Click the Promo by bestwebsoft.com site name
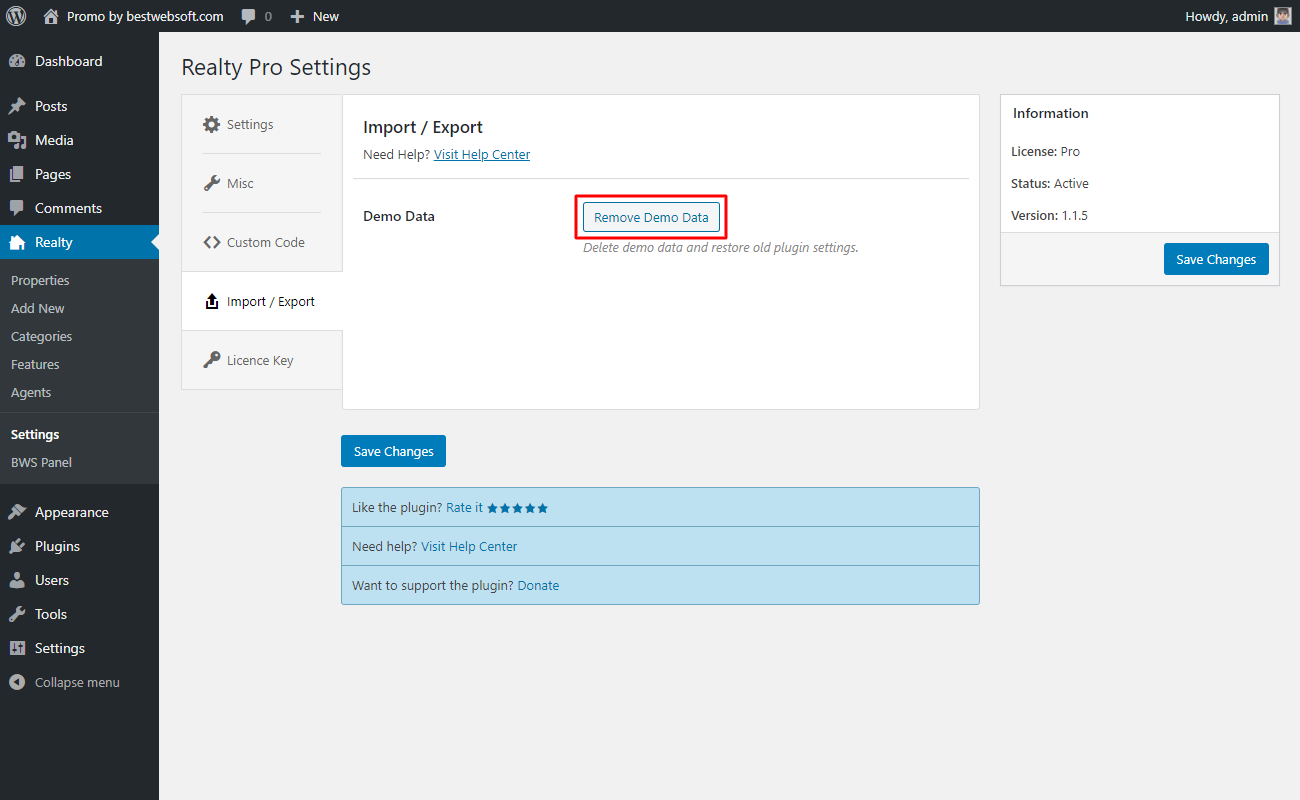This screenshot has height=800, width=1300. (x=145, y=17)
